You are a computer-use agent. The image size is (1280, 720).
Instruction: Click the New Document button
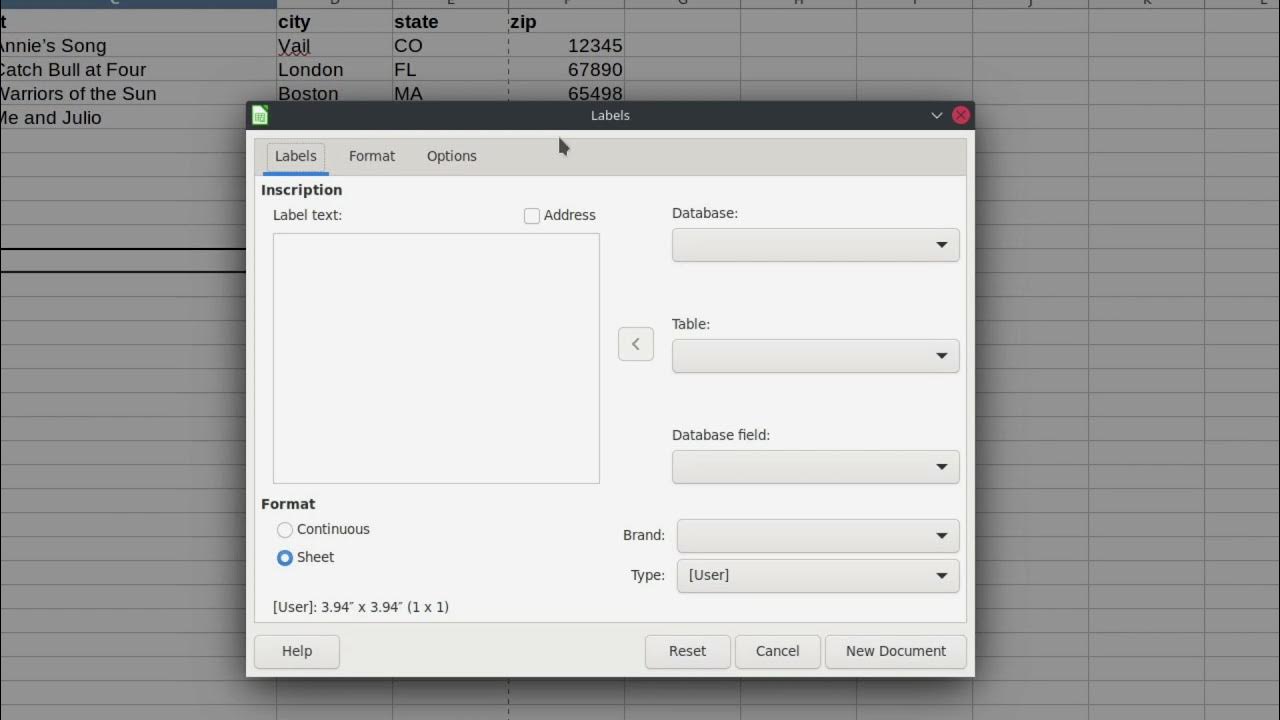point(896,651)
